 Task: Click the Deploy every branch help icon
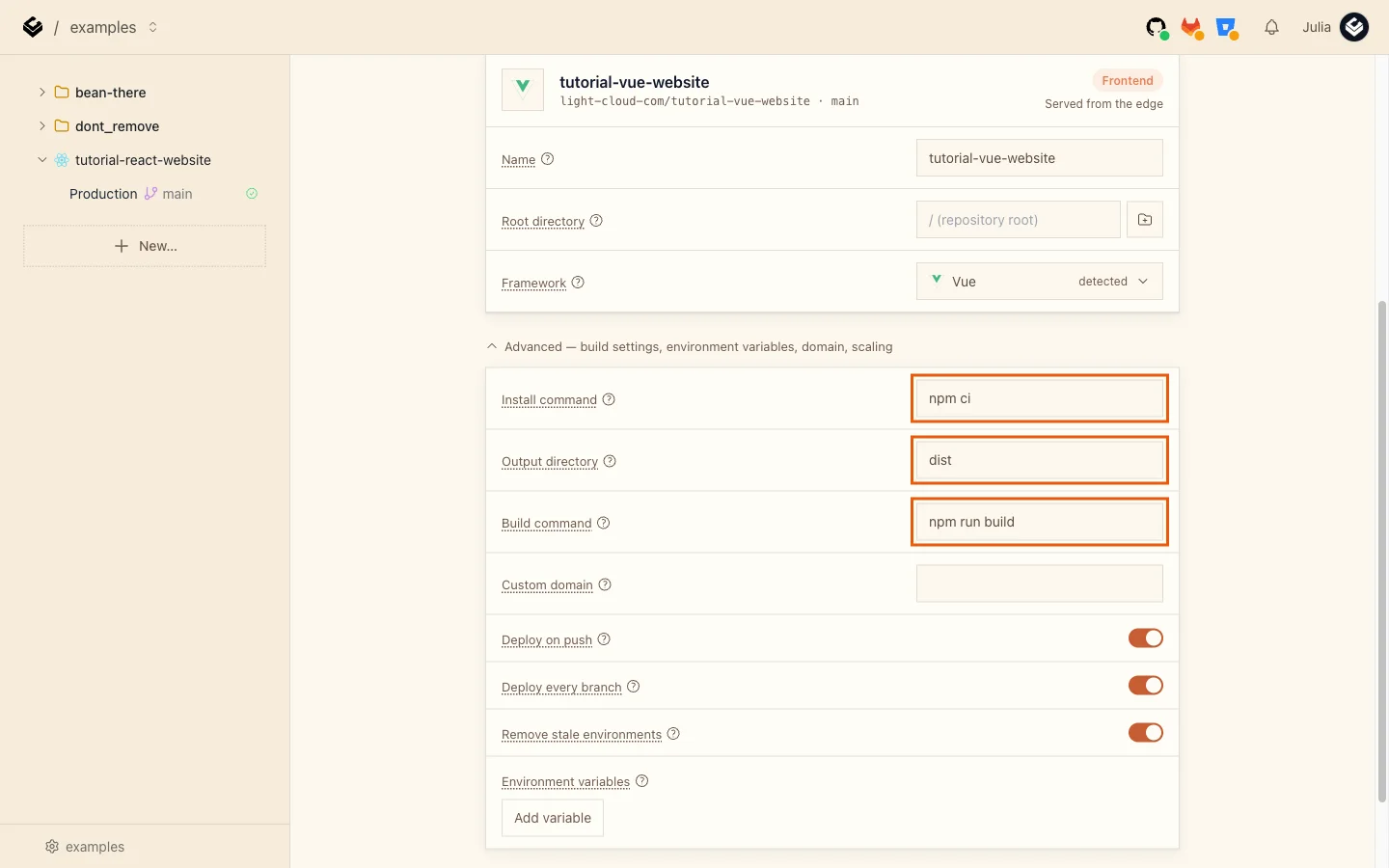click(x=634, y=687)
